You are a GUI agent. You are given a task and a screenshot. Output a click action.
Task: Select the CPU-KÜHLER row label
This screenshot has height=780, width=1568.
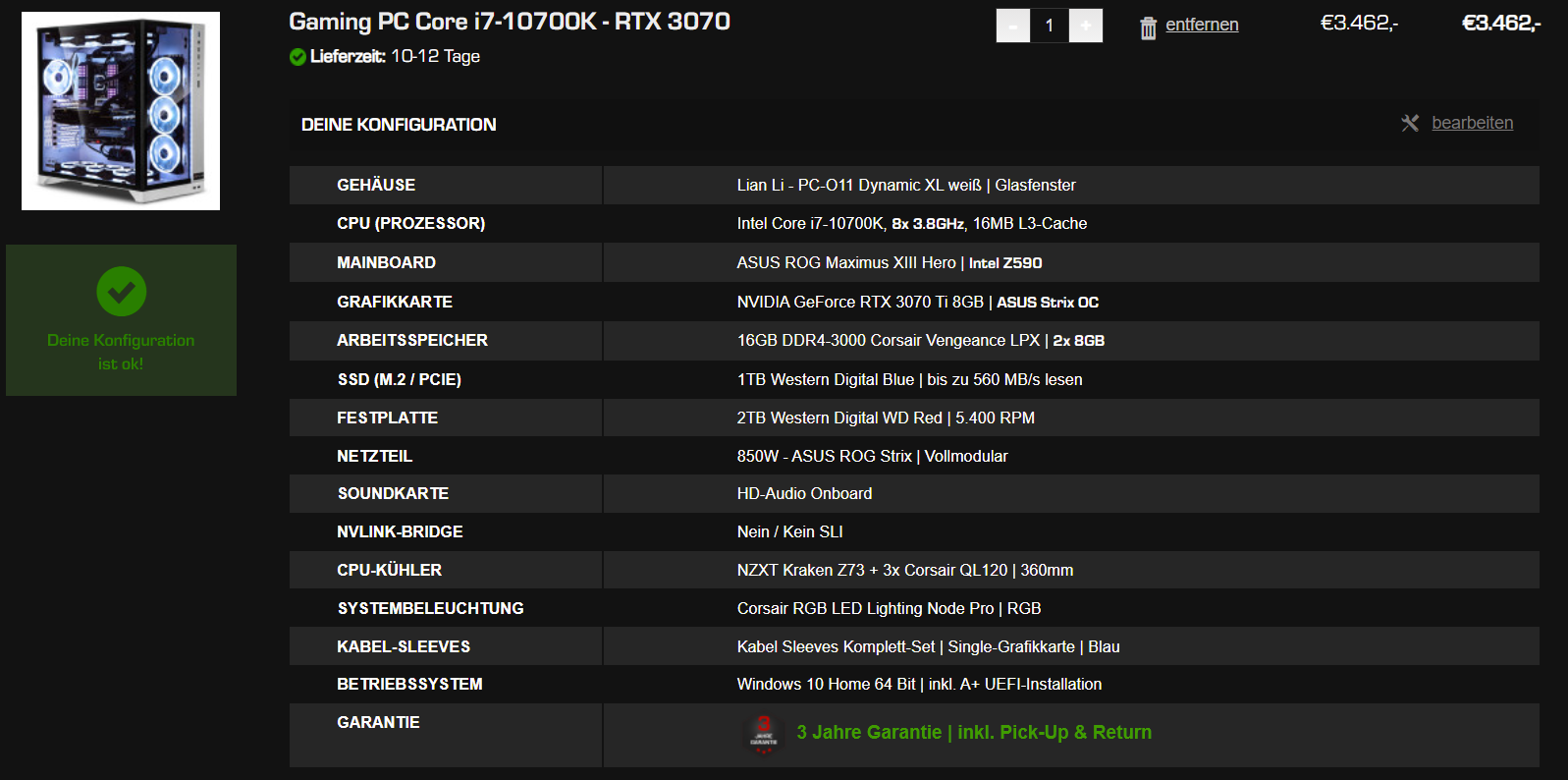389,570
